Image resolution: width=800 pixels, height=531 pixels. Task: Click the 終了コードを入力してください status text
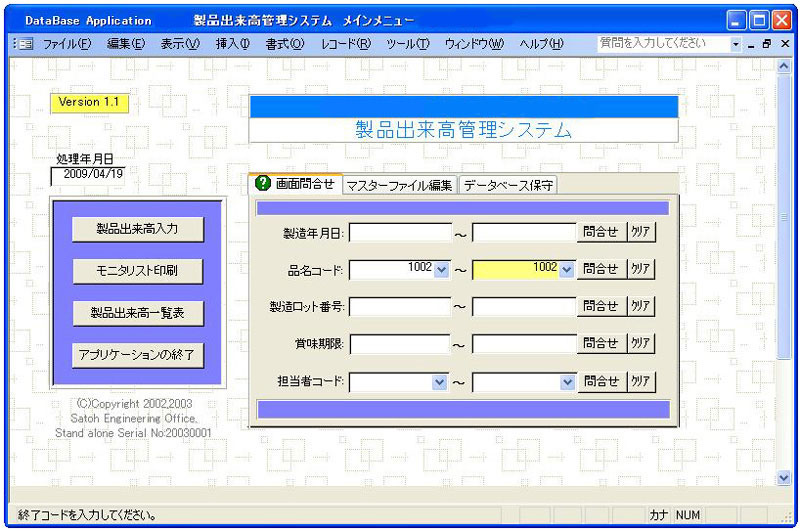click(87, 515)
